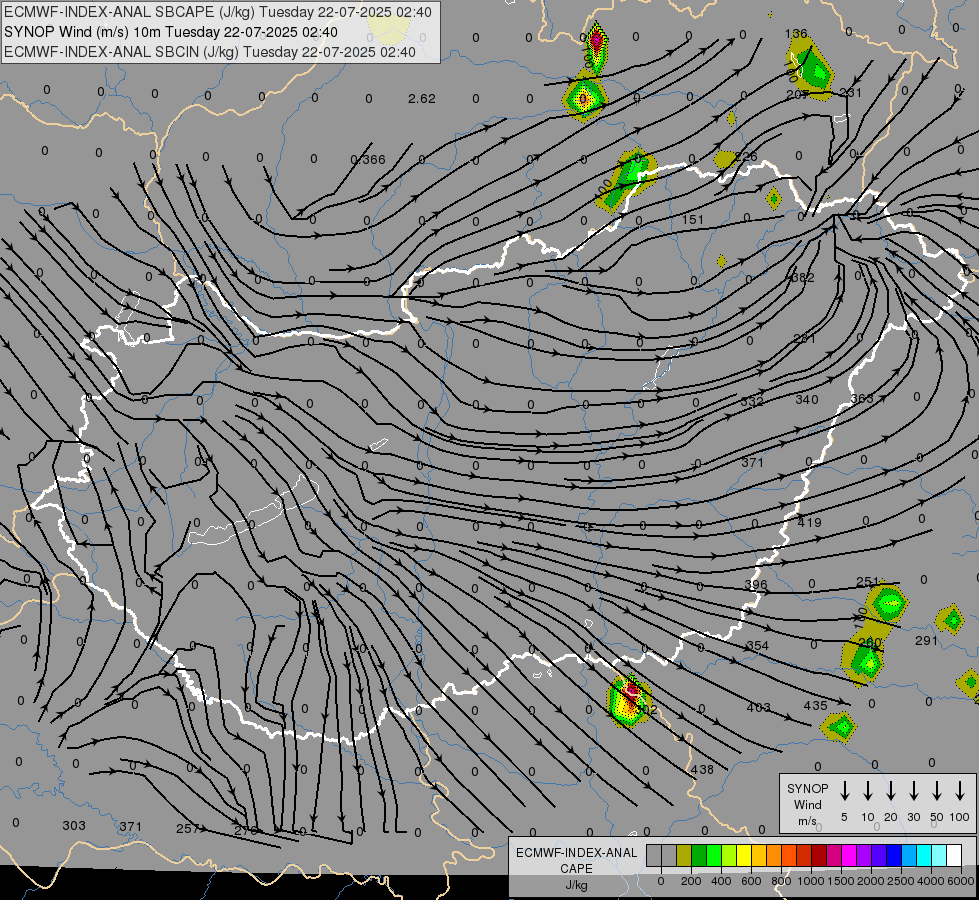Screen dimensions: 979x900
Task: Click the '151' value on the map
Action: [692, 219]
